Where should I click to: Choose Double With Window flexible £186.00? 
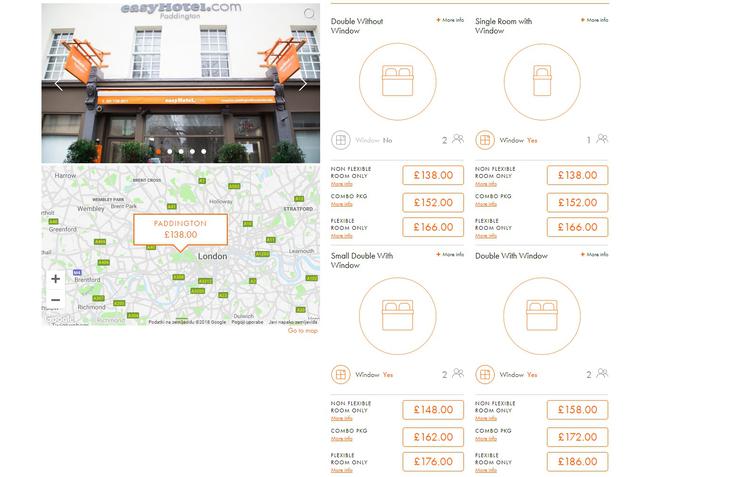(577, 462)
